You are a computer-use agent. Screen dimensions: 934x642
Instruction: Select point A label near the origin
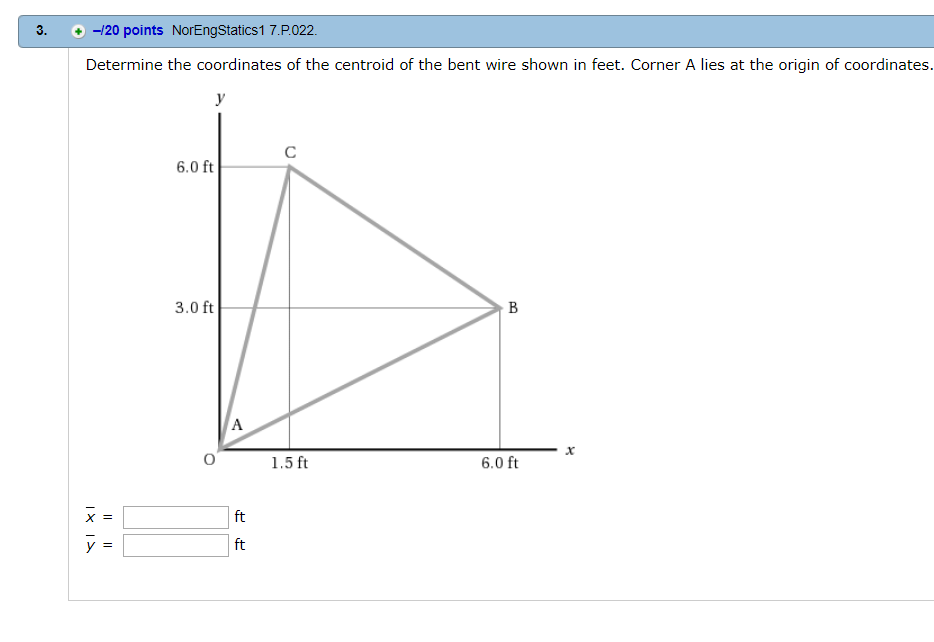pyautogui.click(x=236, y=424)
